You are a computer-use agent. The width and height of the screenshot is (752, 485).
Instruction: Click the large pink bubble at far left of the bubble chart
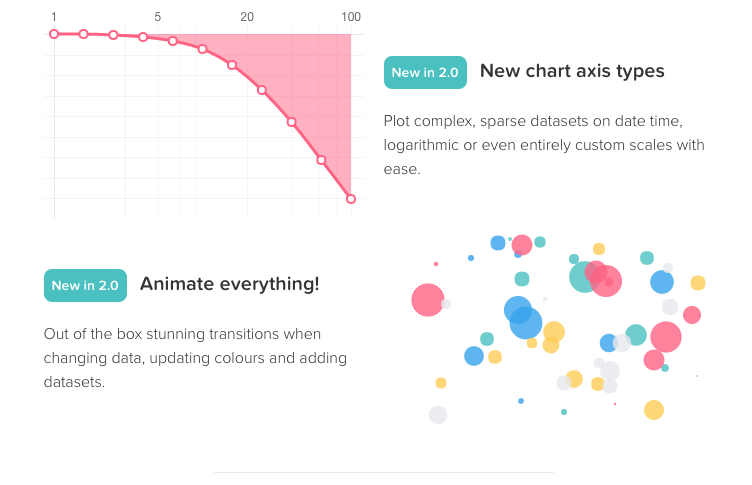pos(428,300)
